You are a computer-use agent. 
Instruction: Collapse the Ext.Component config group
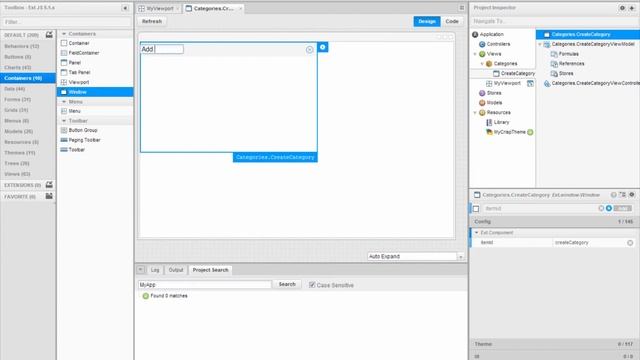tap(476, 233)
